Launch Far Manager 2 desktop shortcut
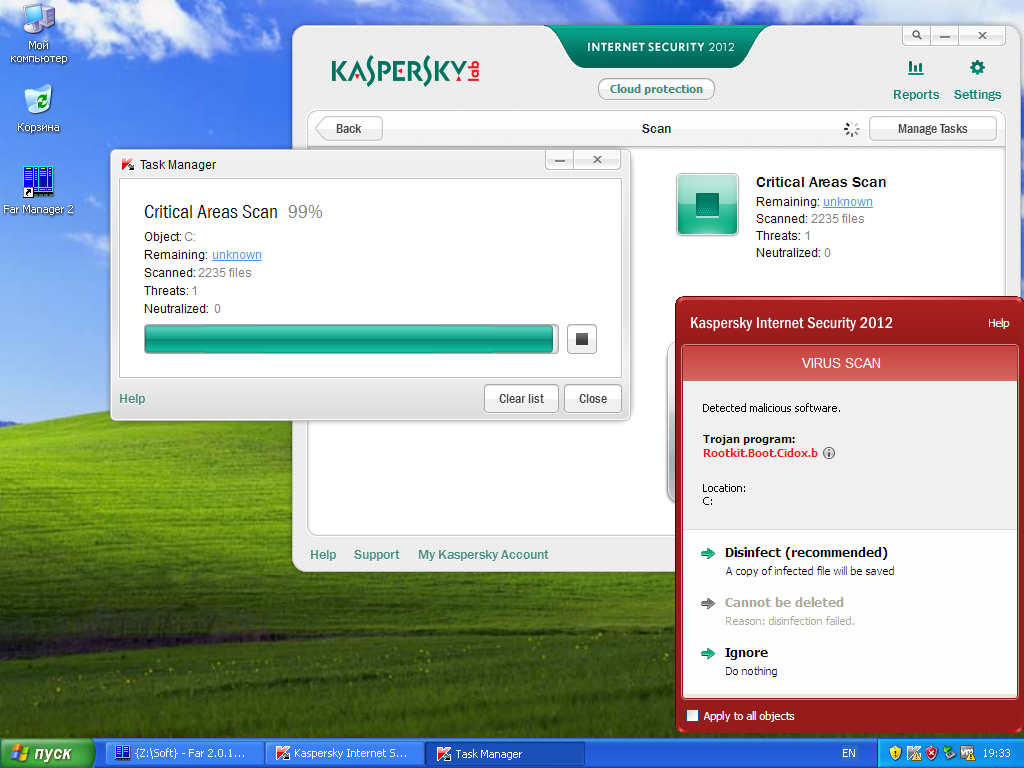Viewport: 1024px width, 768px height. point(39,190)
